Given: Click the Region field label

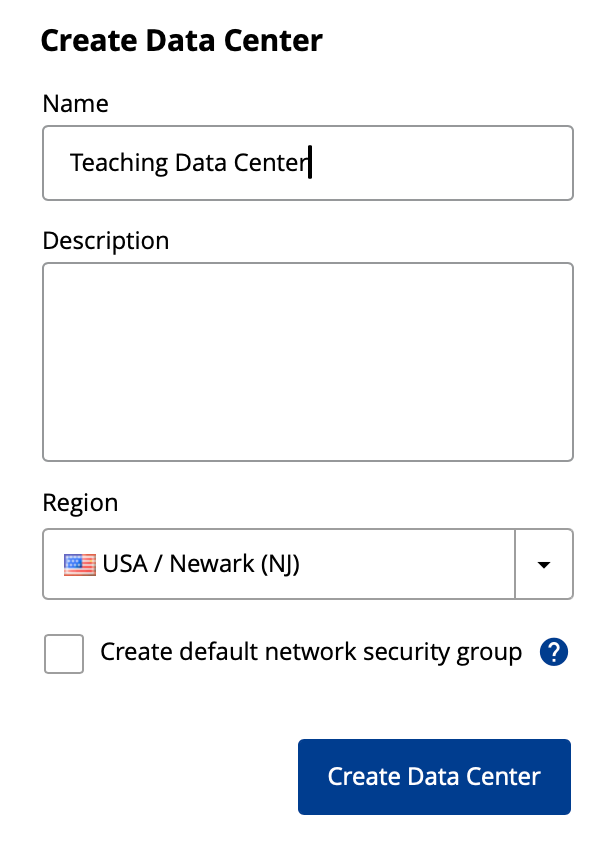Looking at the screenshot, I should point(80,503).
